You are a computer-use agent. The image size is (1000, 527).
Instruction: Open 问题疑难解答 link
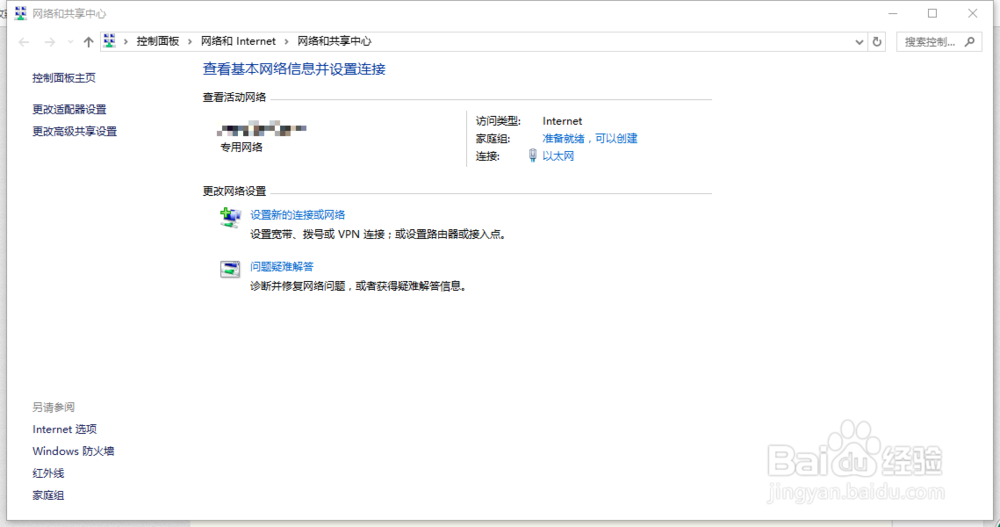281,267
